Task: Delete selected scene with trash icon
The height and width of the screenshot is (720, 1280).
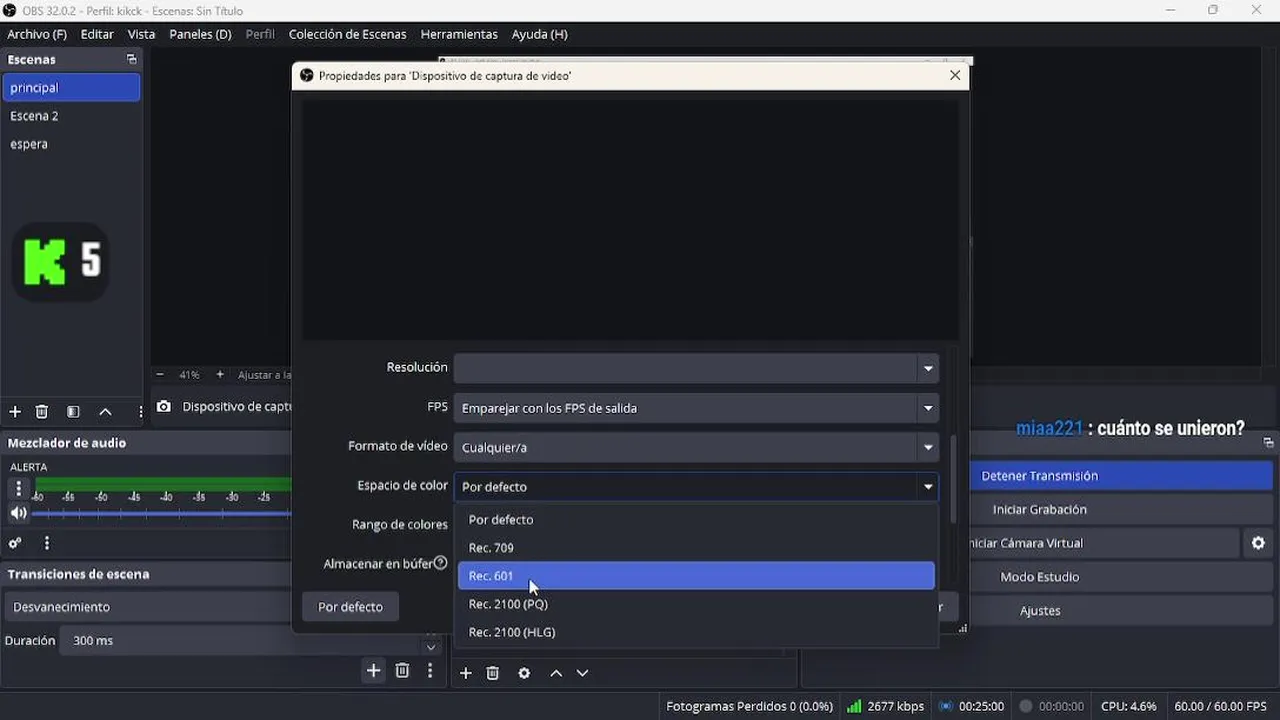Action: point(42,411)
